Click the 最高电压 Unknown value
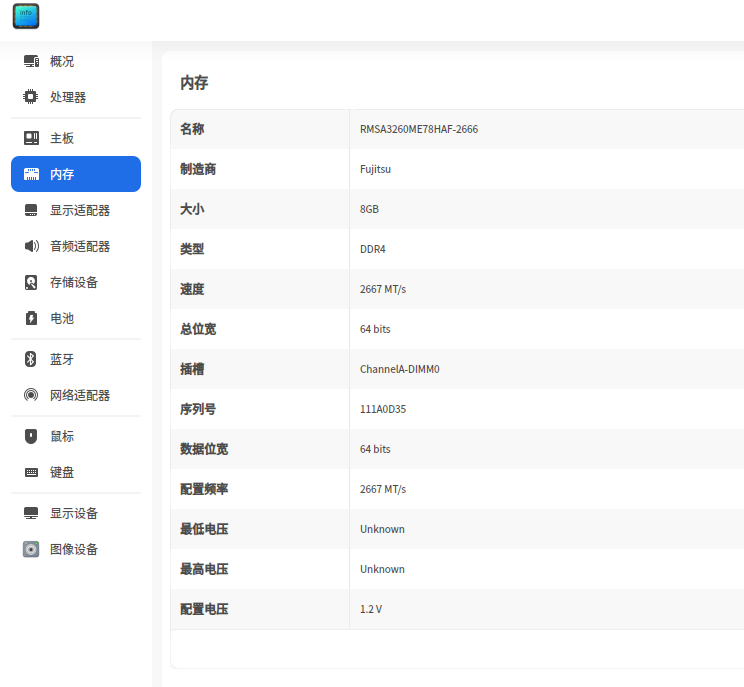 coord(382,569)
